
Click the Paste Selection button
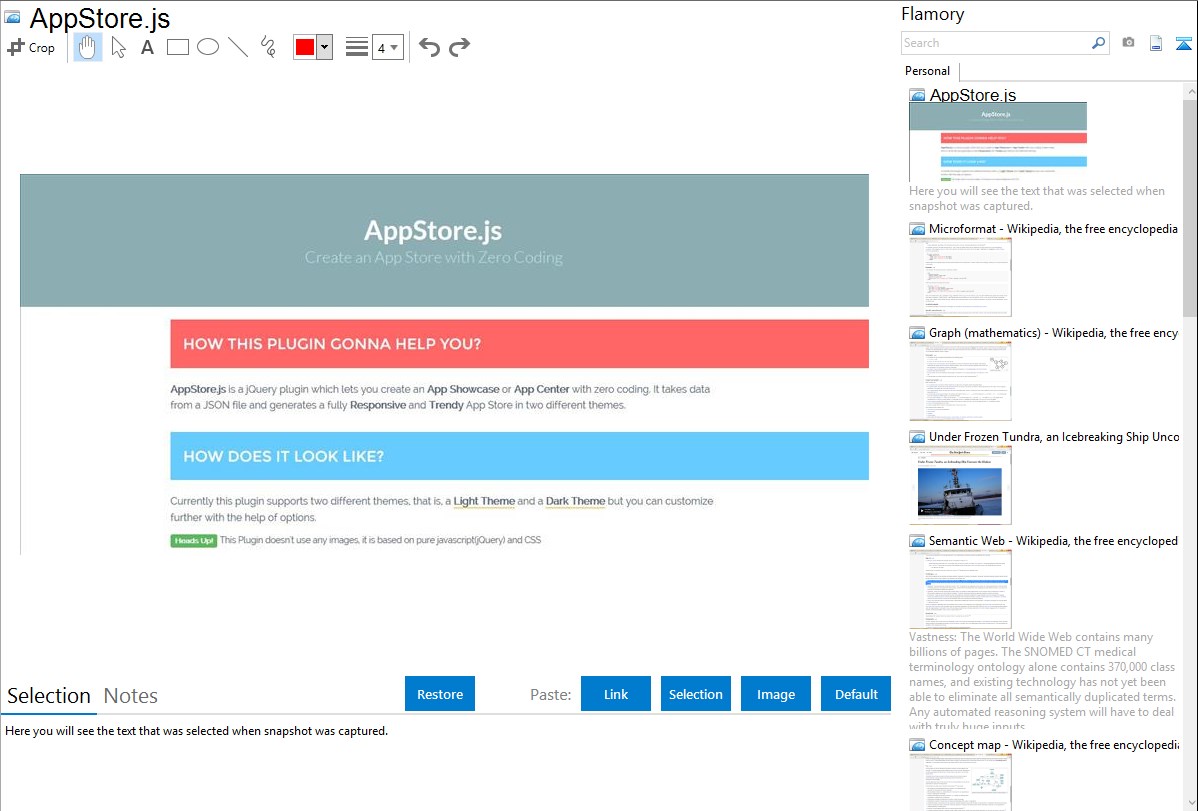click(695, 694)
